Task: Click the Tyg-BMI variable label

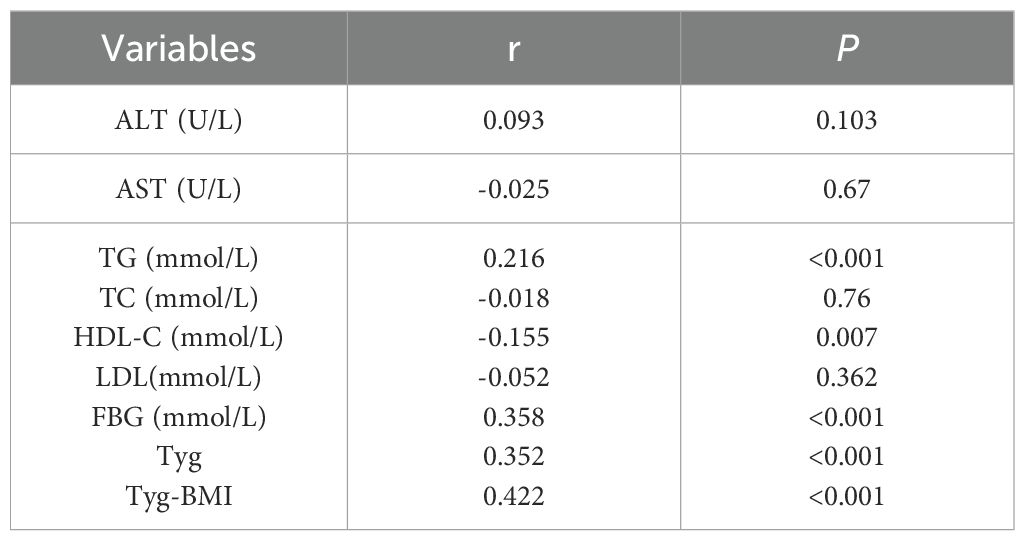Action: click(x=179, y=495)
